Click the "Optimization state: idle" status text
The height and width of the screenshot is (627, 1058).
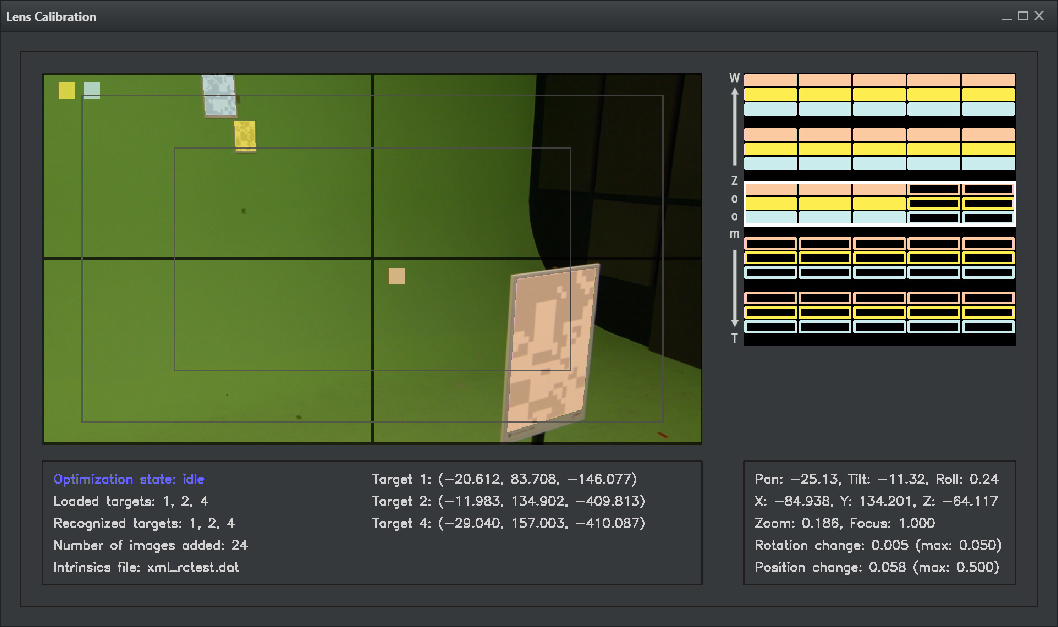pyautogui.click(x=129, y=479)
